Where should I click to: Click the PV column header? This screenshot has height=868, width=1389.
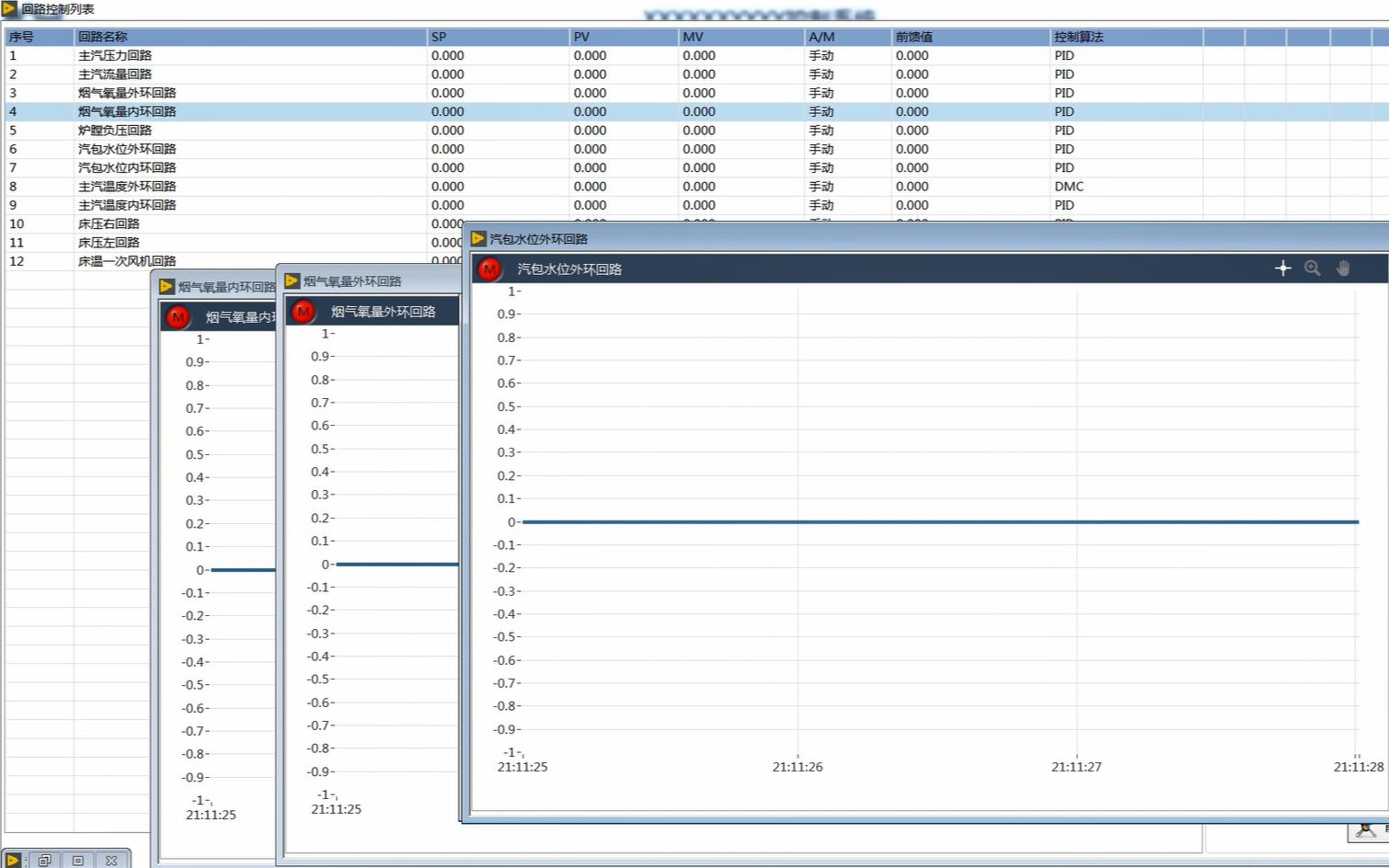coord(625,37)
